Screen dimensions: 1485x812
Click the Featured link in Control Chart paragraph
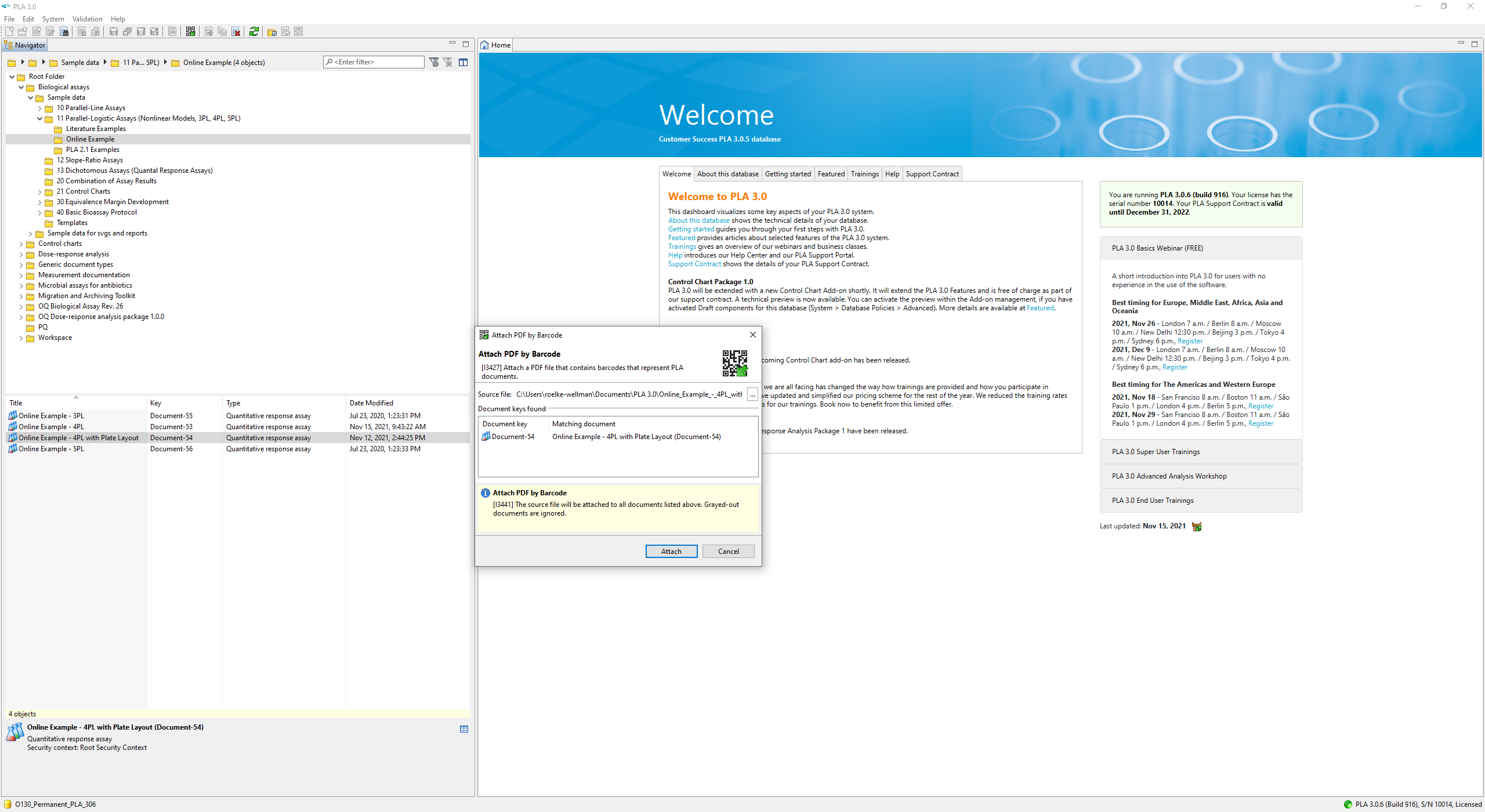(x=1040, y=308)
